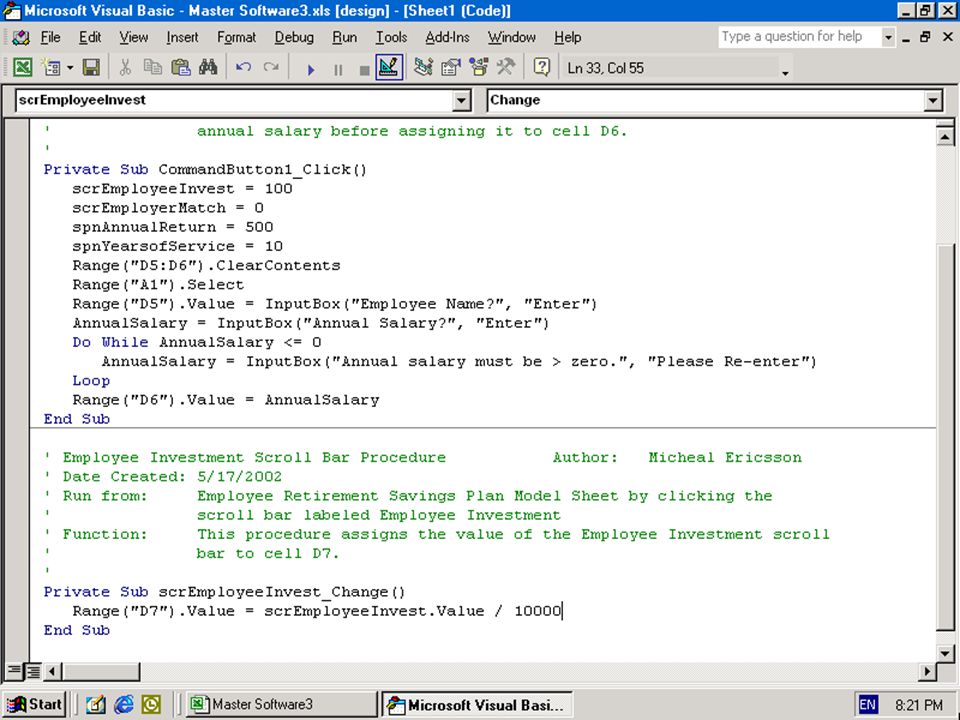Toggle Design Mode icon in toolbar
Screen dimensions: 960x720
[x=389, y=67]
